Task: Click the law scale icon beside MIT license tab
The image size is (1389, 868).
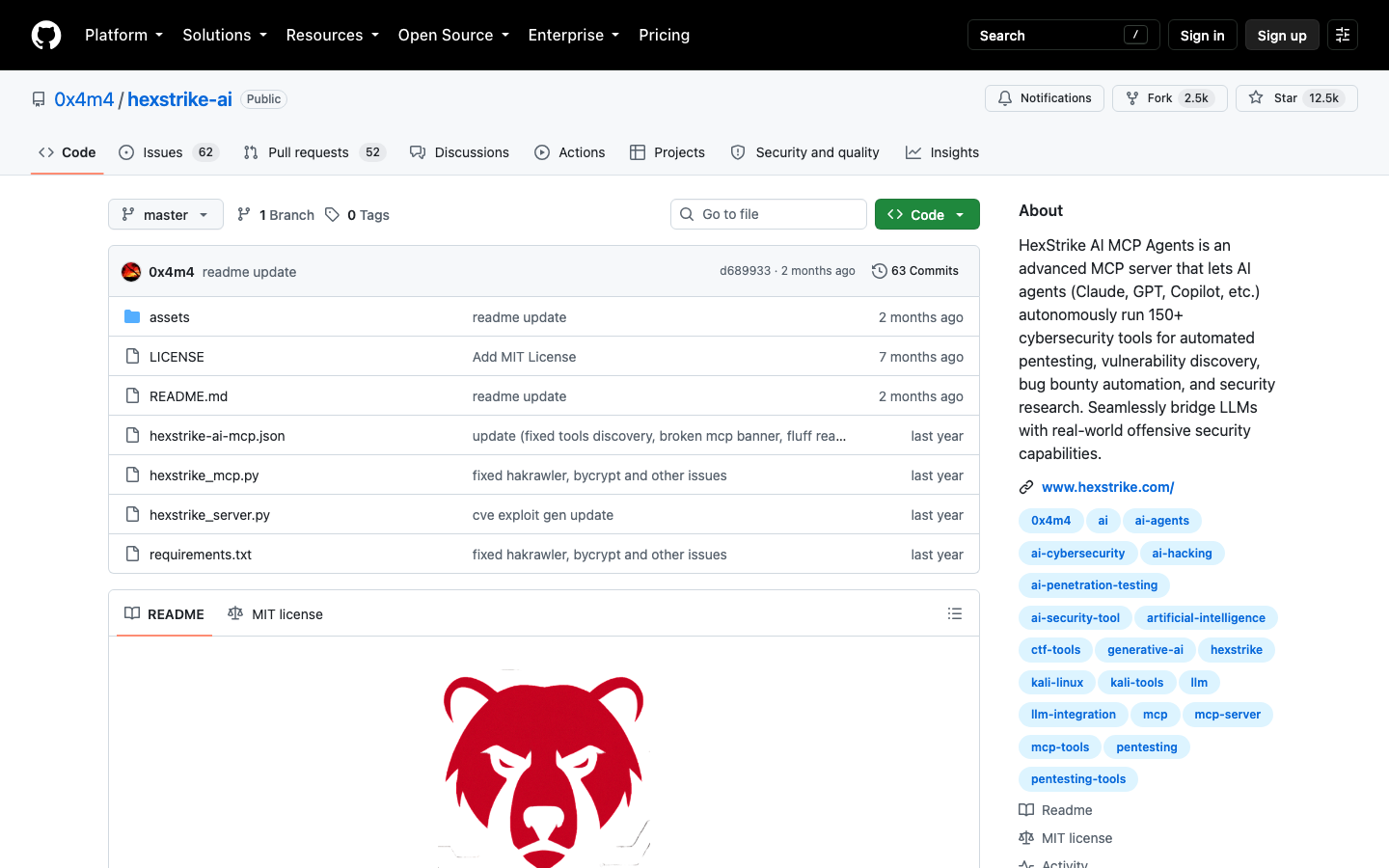Action: pos(235,613)
